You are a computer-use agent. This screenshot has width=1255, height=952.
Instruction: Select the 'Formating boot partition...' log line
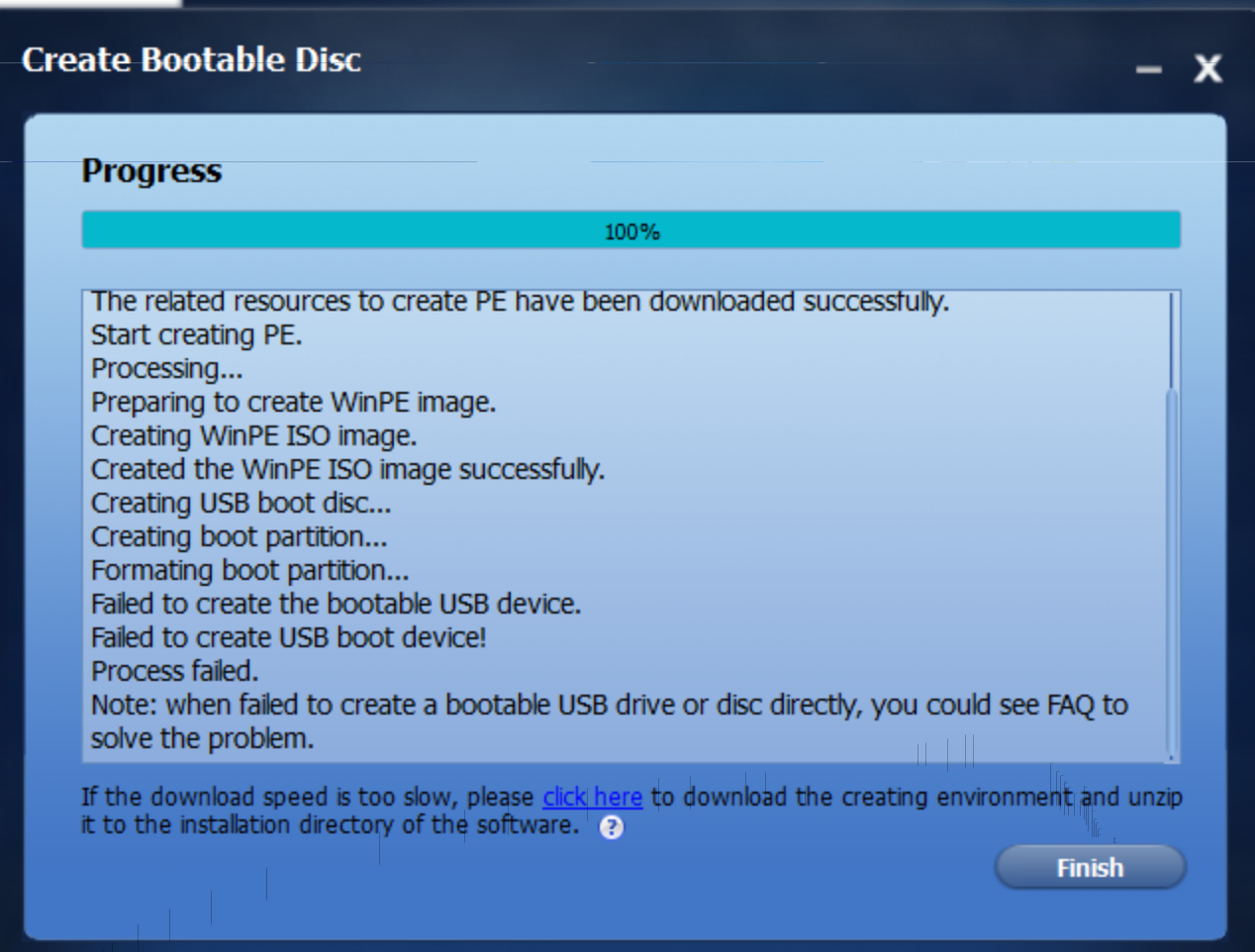(249, 570)
